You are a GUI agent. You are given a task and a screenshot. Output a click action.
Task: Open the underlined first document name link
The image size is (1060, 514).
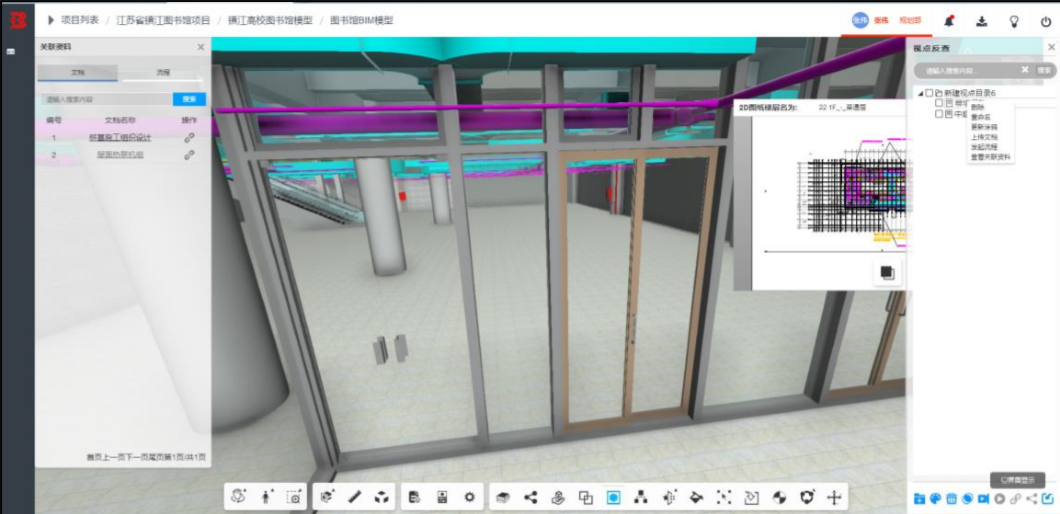[120, 137]
